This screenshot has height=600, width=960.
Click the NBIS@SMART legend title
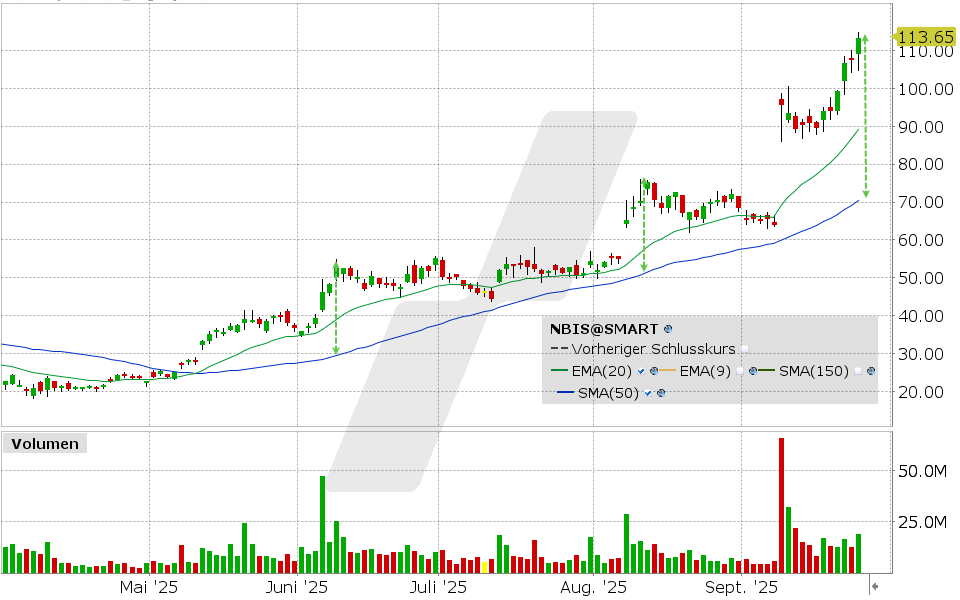(604, 328)
